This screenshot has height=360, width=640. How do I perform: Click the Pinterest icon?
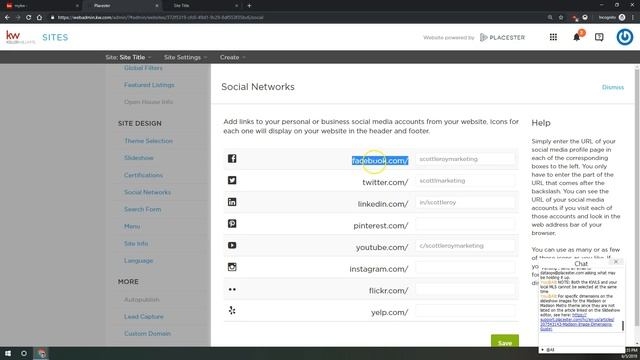(232, 223)
